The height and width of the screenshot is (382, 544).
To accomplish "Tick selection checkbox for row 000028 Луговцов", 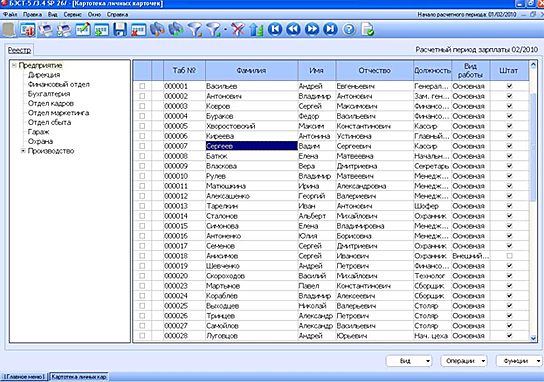I will click(x=142, y=336).
